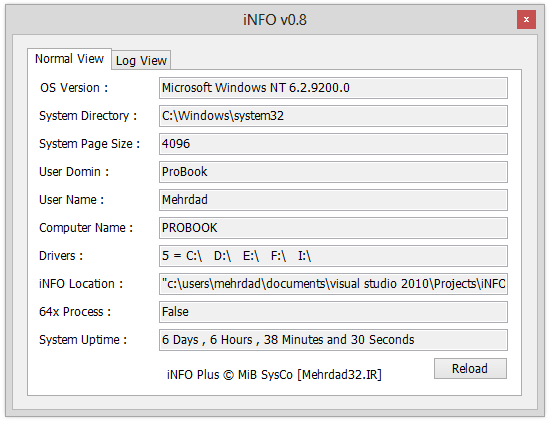Click the User Name field showing Mehrdad
549x421 pixels.
pos(333,200)
